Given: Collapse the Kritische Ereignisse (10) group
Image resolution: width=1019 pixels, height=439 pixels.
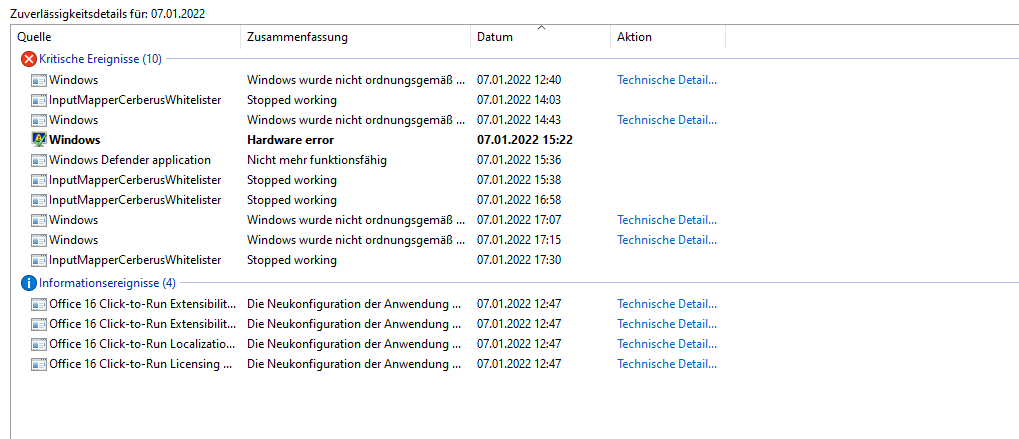Looking at the screenshot, I should tap(100, 60).
